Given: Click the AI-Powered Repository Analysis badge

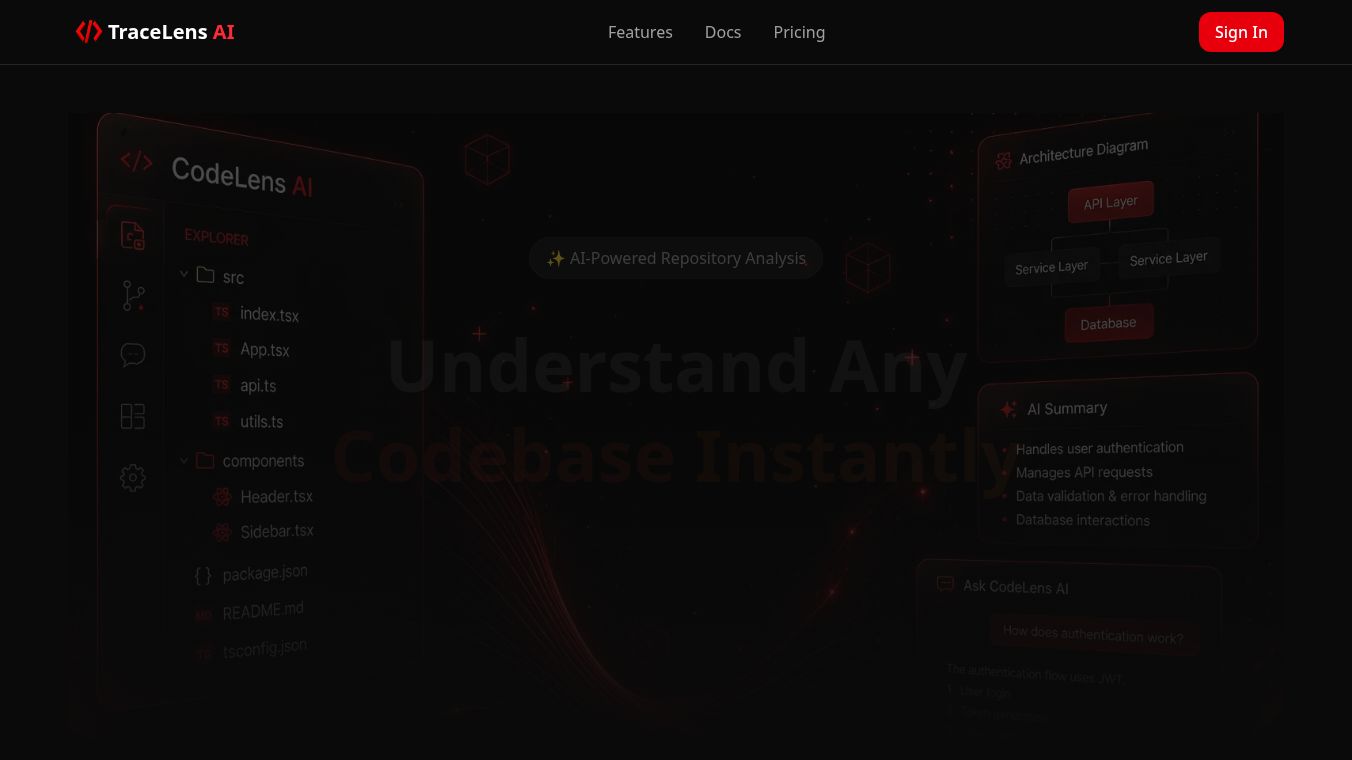Looking at the screenshot, I should (676, 258).
